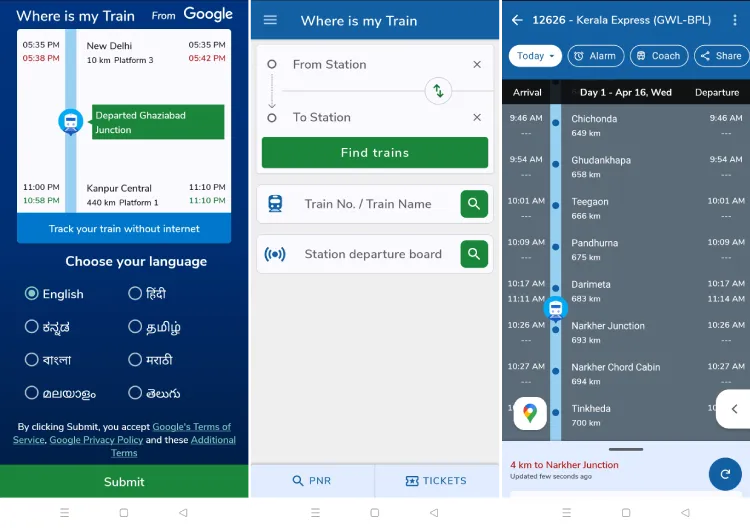Clear the From Station field
Viewport: 750px width, 528px height.
click(x=477, y=65)
